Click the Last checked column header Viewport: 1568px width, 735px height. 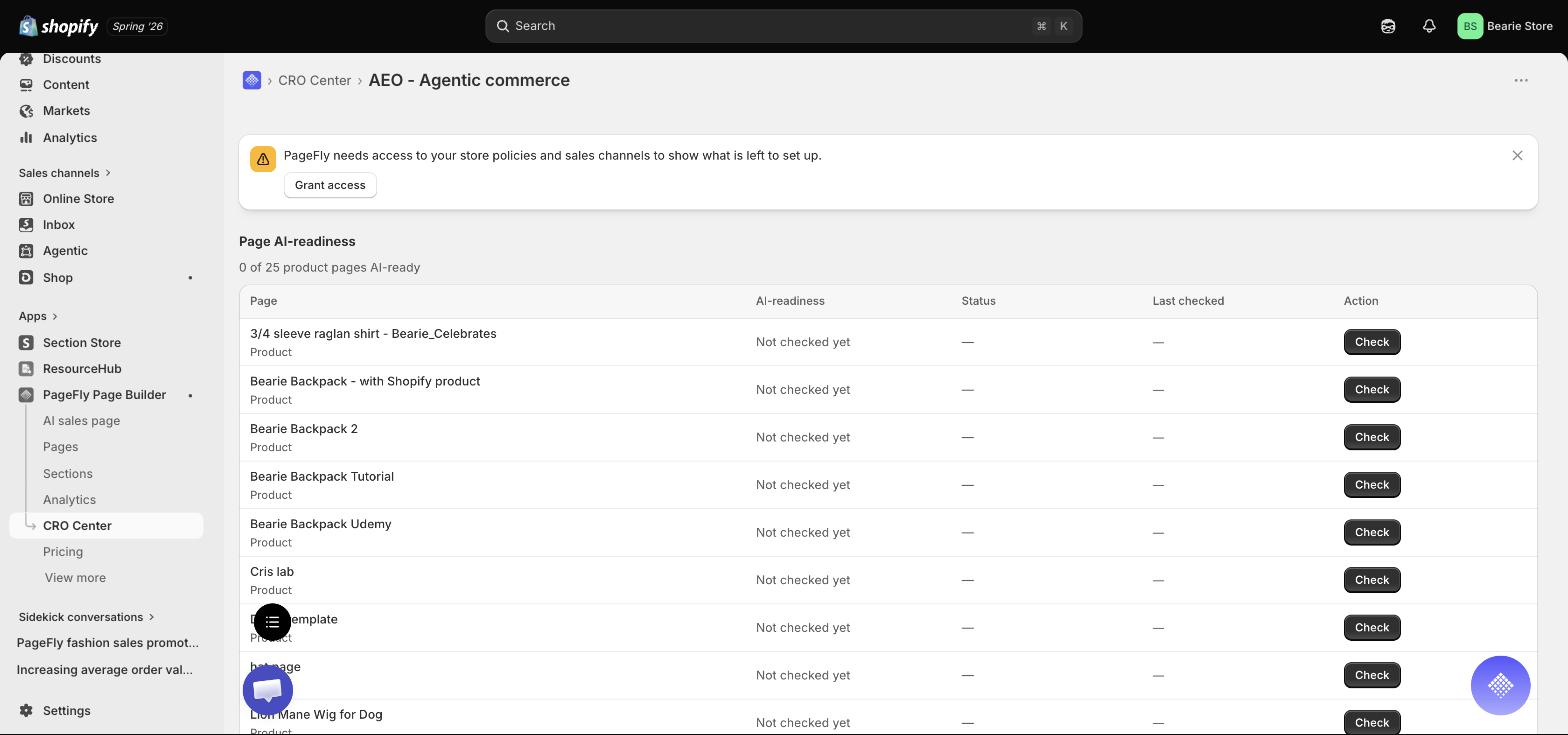pyautogui.click(x=1188, y=301)
